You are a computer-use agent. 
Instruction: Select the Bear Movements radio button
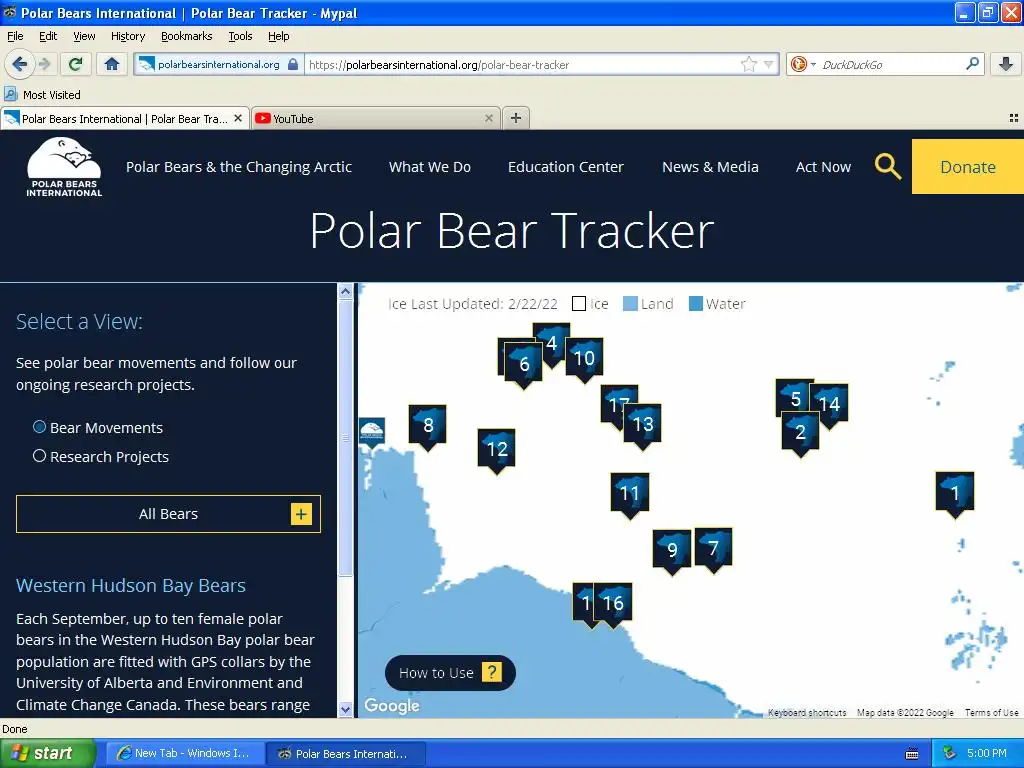39,427
